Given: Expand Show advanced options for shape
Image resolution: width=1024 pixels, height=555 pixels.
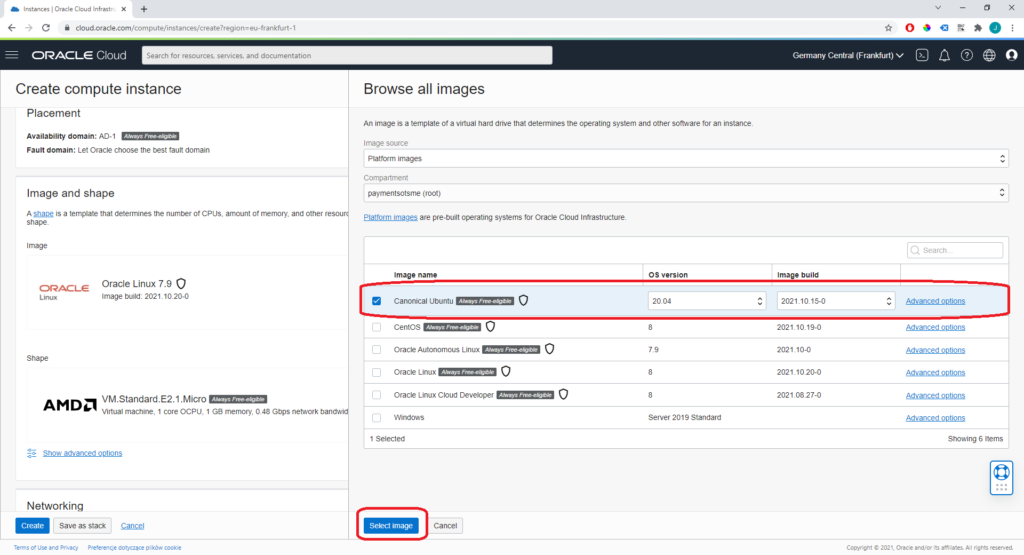Looking at the screenshot, I should coord(82,453).
